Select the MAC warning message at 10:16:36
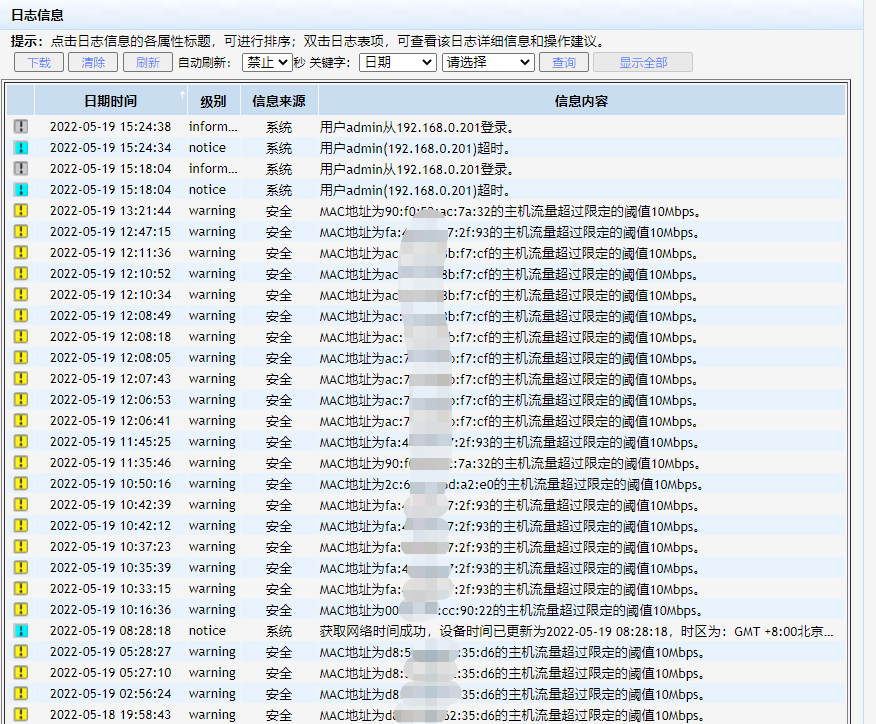Viewport: 876px width, 724px height. (511, 611)
